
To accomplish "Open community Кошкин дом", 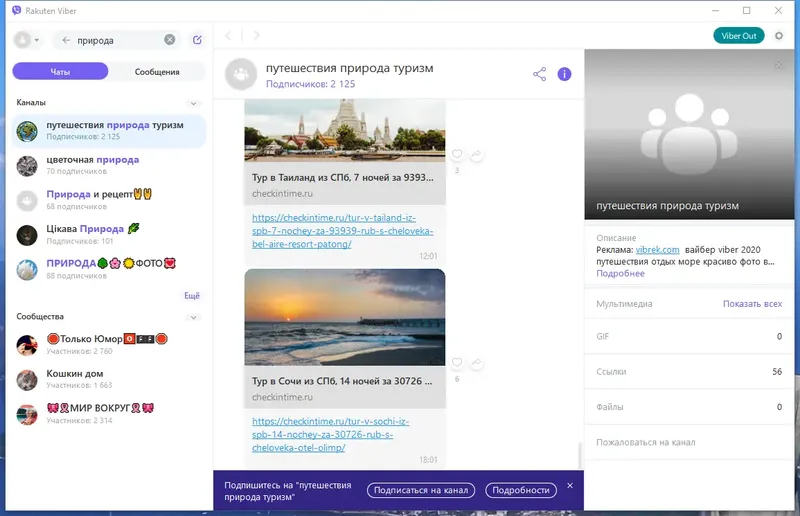I will [x=109, y=379].
